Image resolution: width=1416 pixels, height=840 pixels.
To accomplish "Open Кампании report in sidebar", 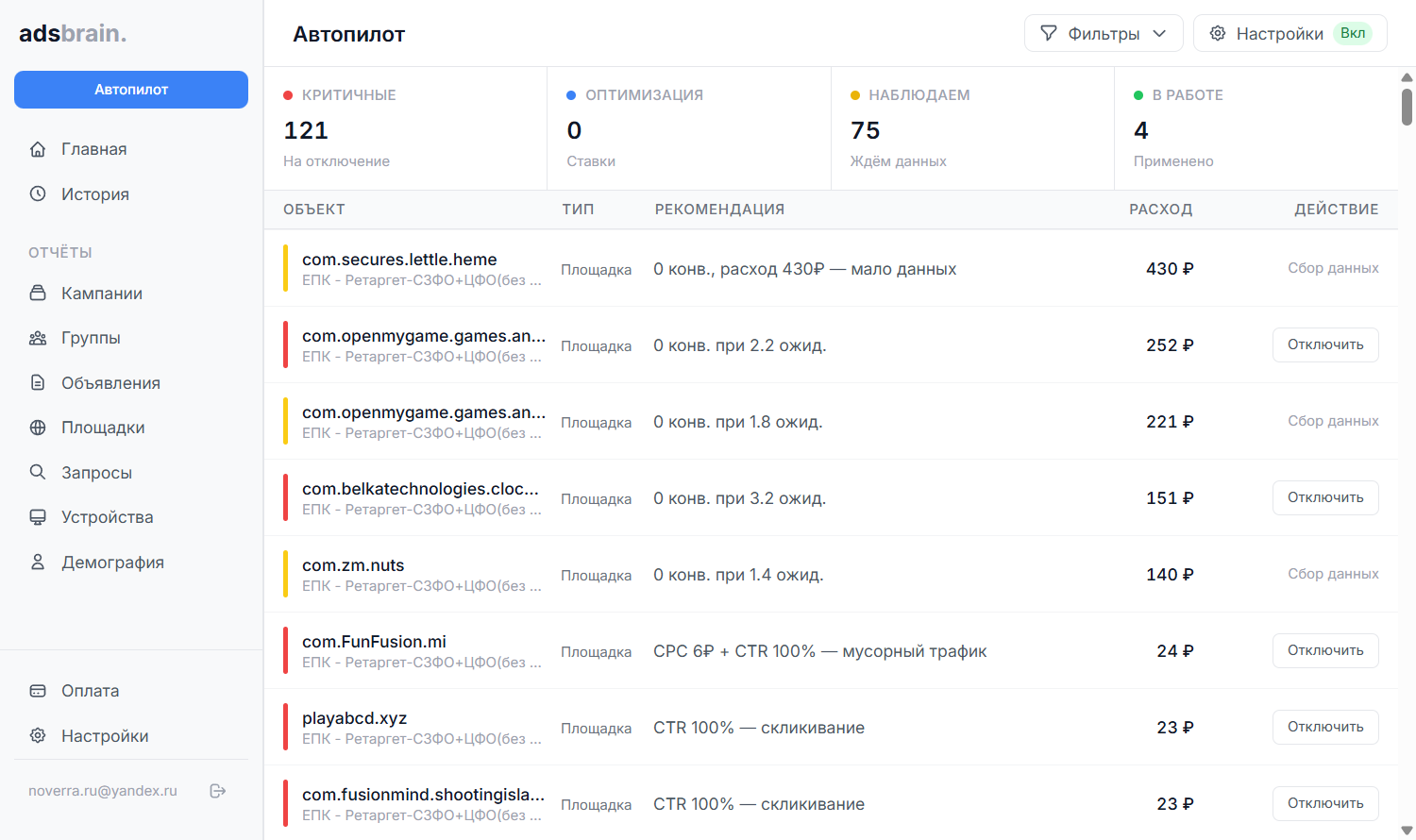I will click(102, 294).
